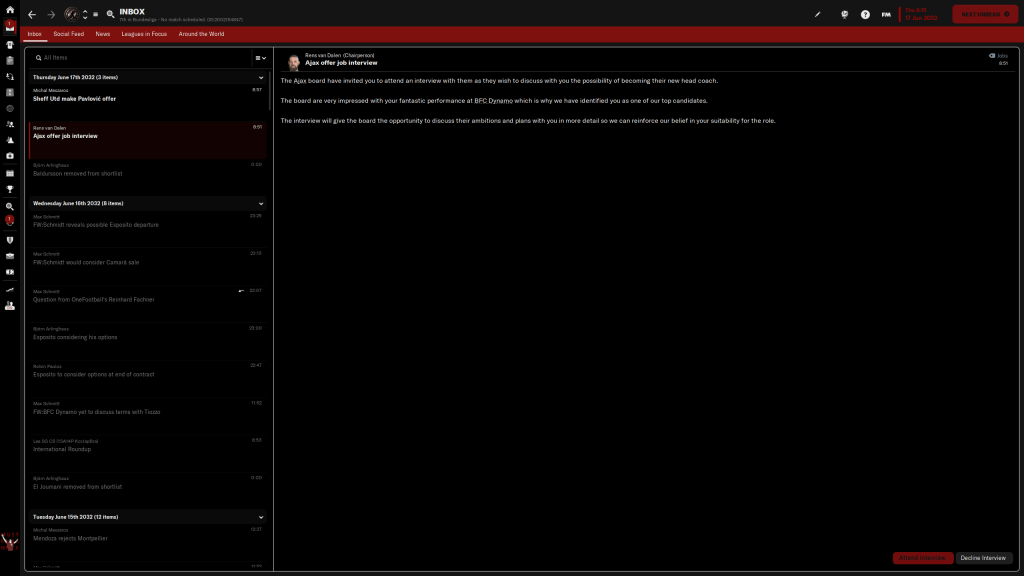Switch to the Social Feed tab
This screenshot has height=576, width=1024.
(69, 34)
